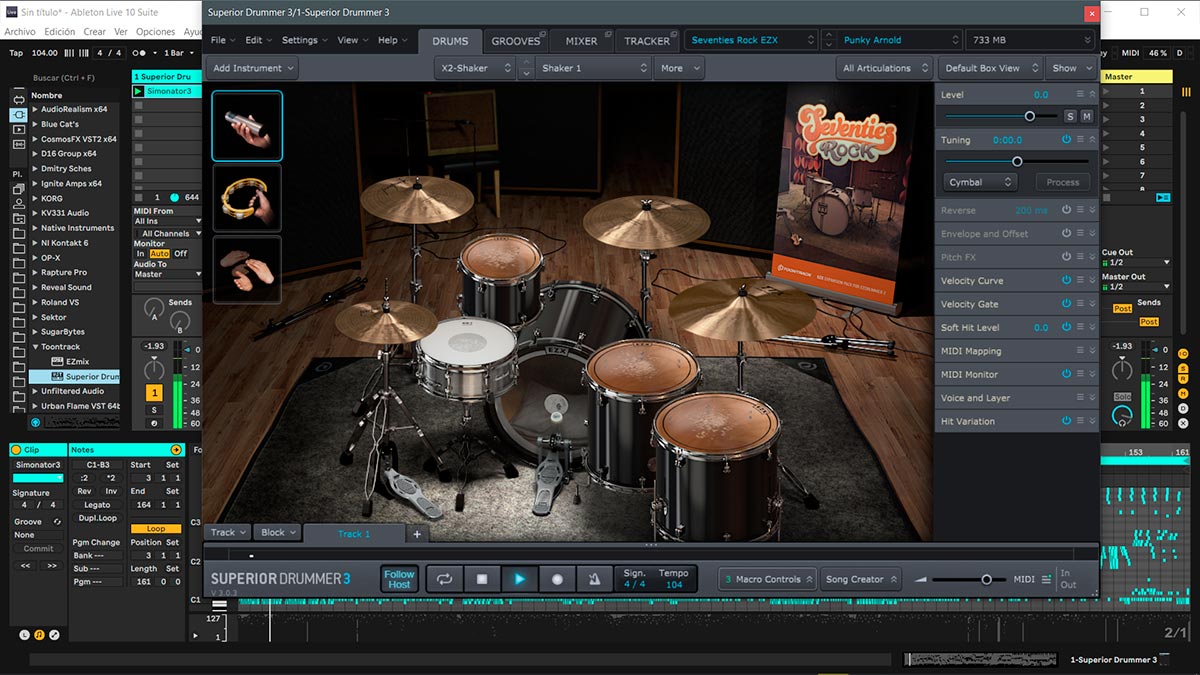The width and height of the screenshot is (1200, 675).
Task: Mute the instrument with the M button under Level
Action: point(1086,117)
